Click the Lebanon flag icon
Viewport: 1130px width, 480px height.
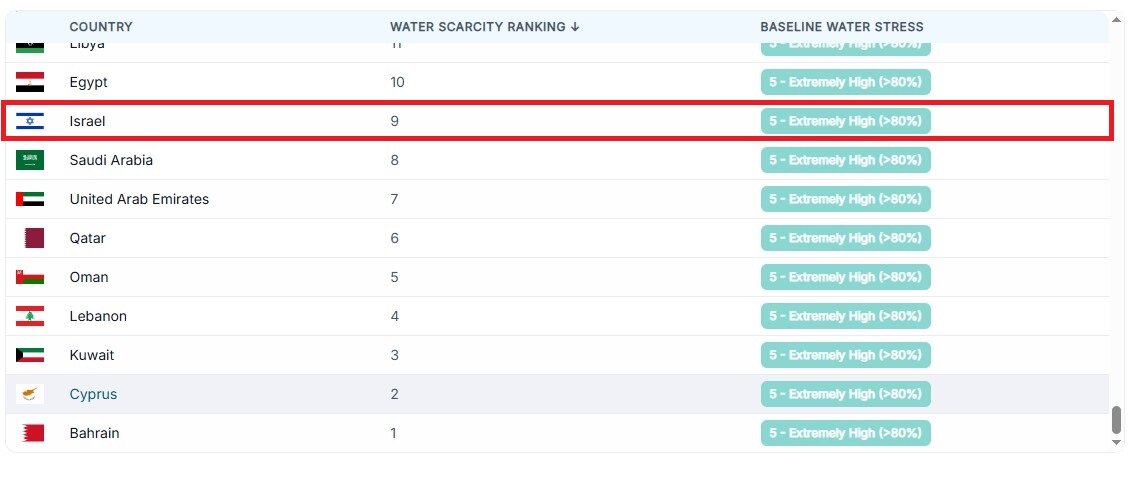[x=30, y=316]
